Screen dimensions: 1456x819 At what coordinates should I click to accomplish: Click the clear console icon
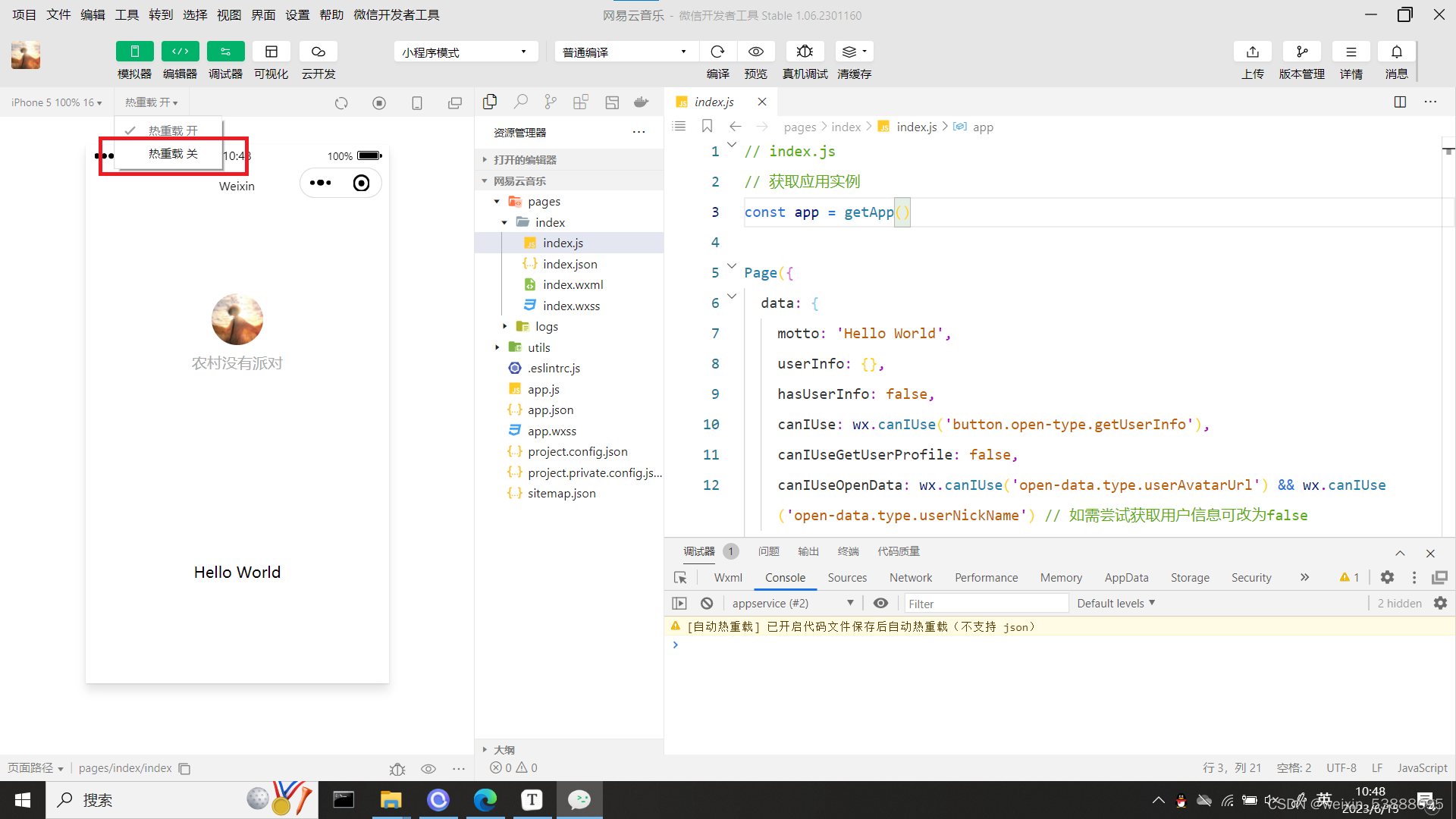click(x=707, y=604)
